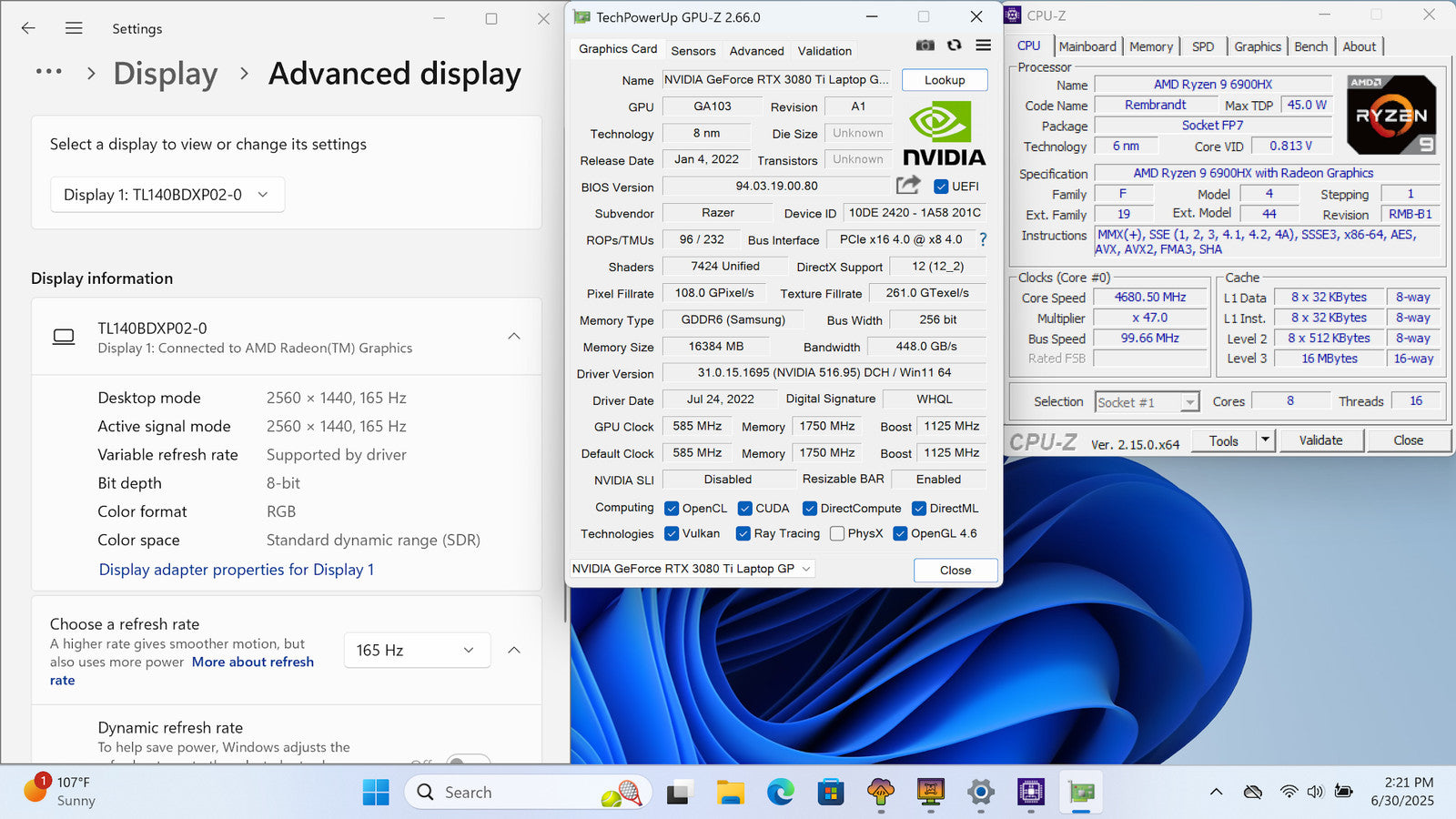The width and height of the screenshot is (1456, 819).
Task: Toggle the Ray Tracing checkbox
Action: (x=743, y=534)
